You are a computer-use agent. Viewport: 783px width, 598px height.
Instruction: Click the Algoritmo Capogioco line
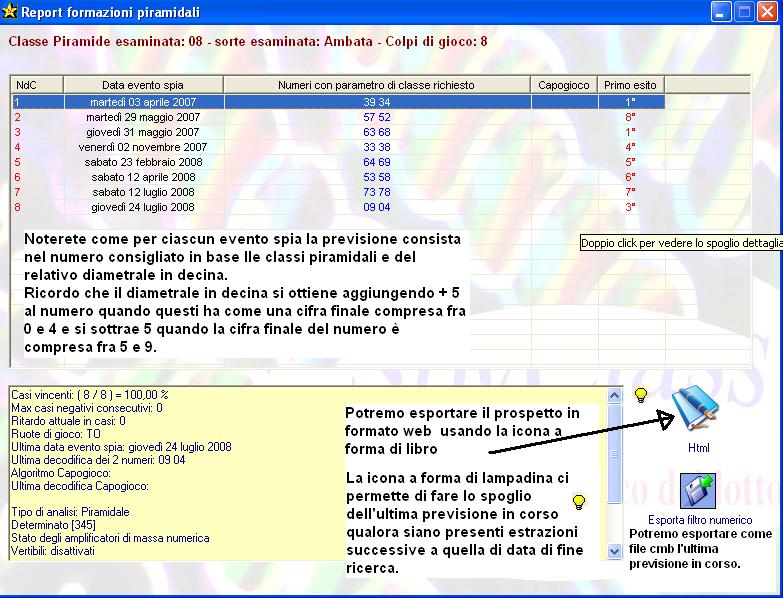coord(61,473)
